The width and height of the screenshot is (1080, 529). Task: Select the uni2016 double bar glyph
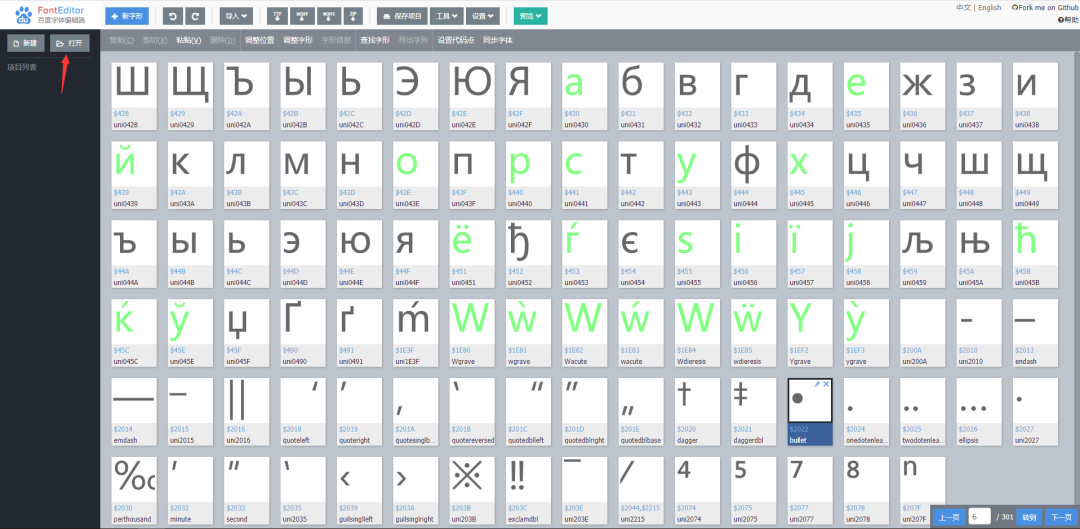(247, 412)
